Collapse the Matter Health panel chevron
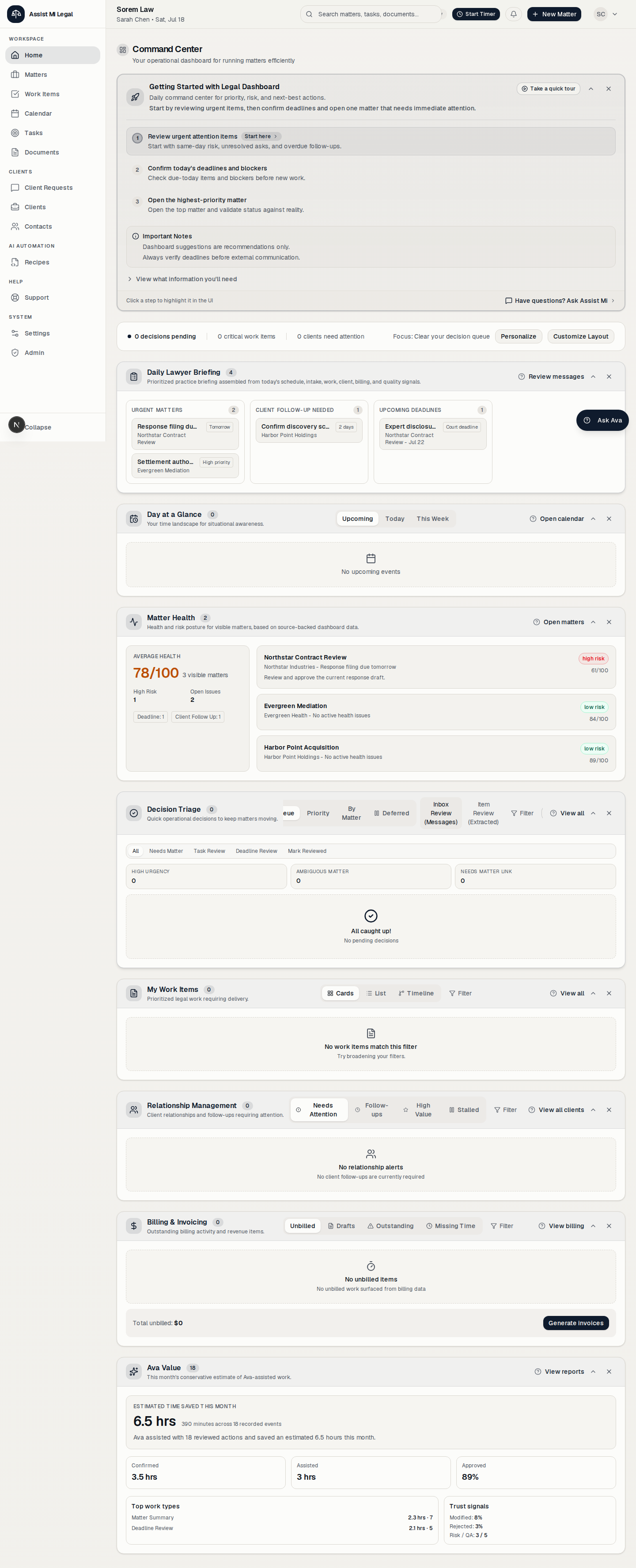Viewport: 636px width, 1568px height. [593, 622]
